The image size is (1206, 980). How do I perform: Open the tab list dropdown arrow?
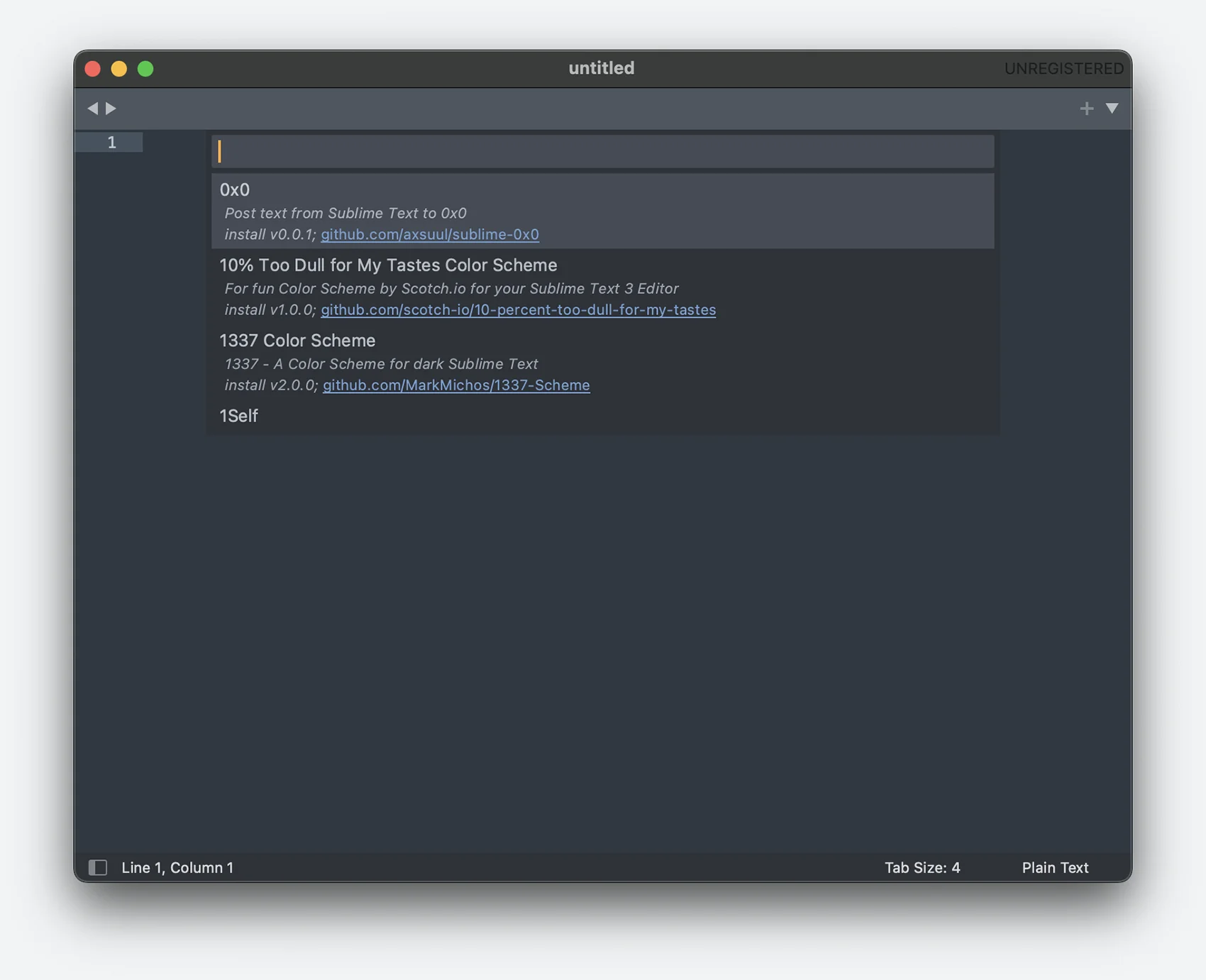click(1112, 108)
